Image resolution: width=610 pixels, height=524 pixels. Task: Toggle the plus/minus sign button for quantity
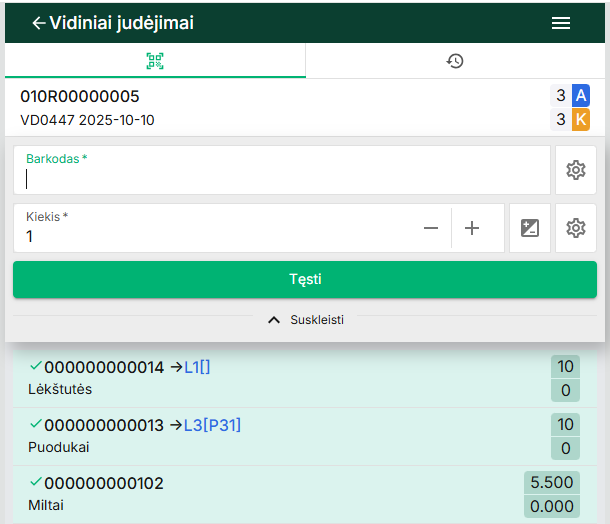[x=530, y=228]
